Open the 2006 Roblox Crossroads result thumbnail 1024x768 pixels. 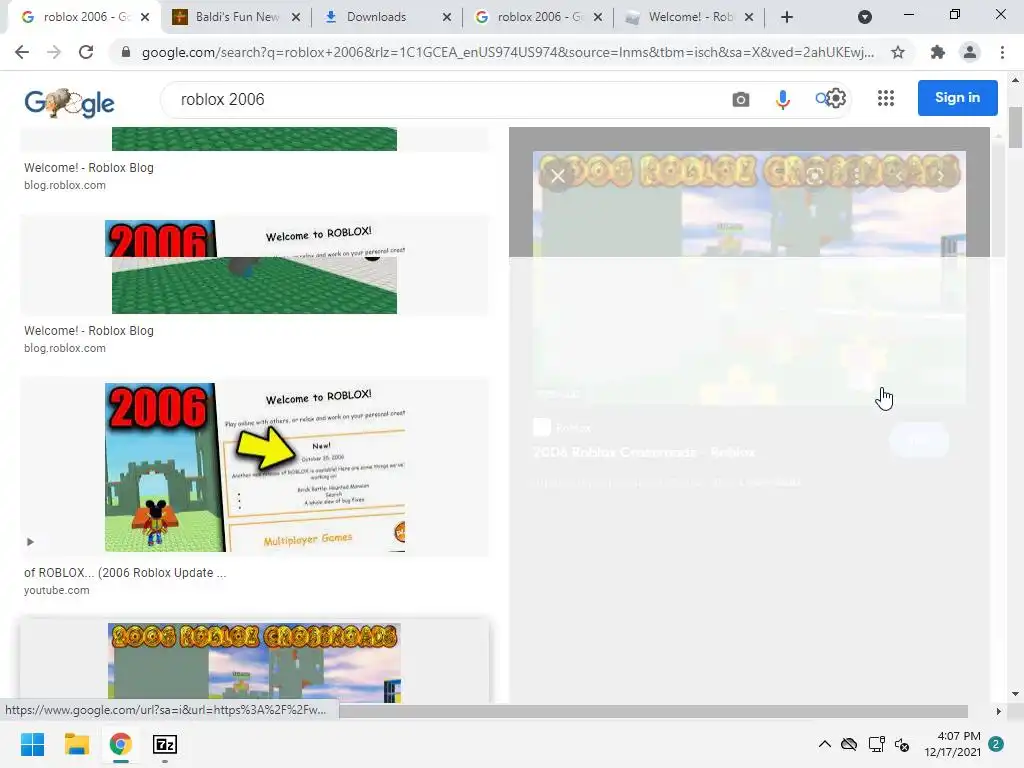[255, 663]
